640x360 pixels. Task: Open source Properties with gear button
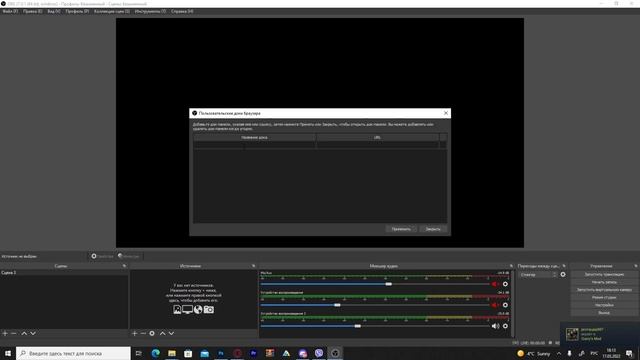coord(102,256)
